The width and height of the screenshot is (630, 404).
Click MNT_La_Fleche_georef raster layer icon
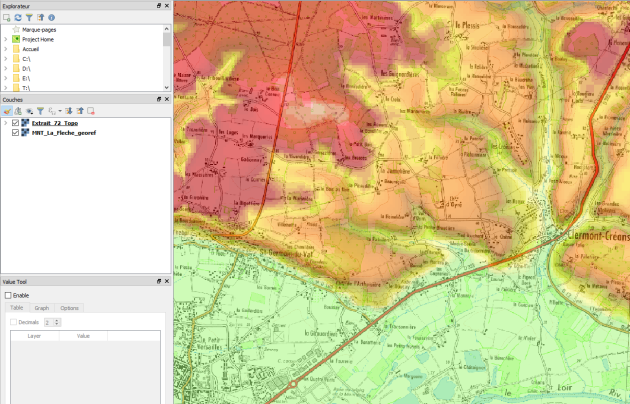[x=25, y=133]
